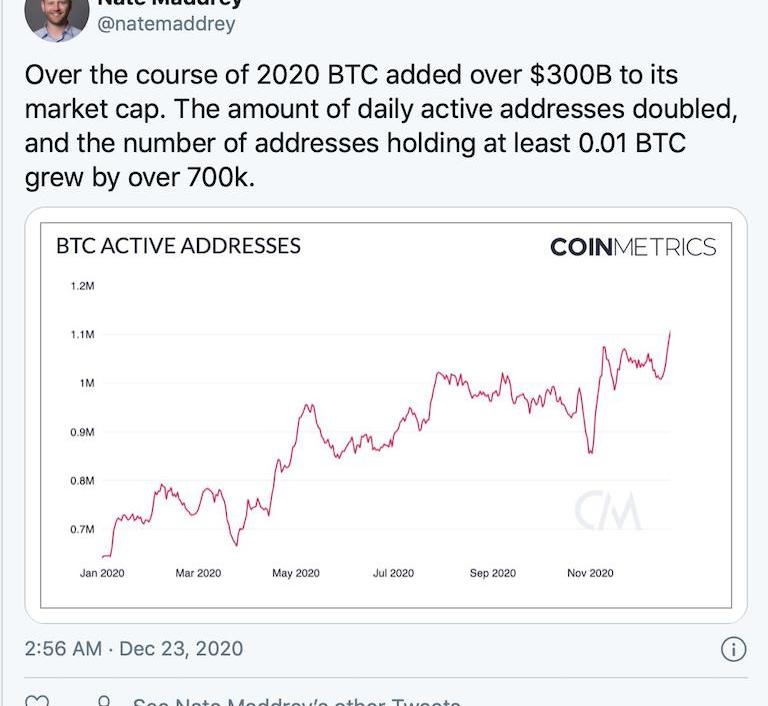Click the Twitter info icon

point(733,649)
